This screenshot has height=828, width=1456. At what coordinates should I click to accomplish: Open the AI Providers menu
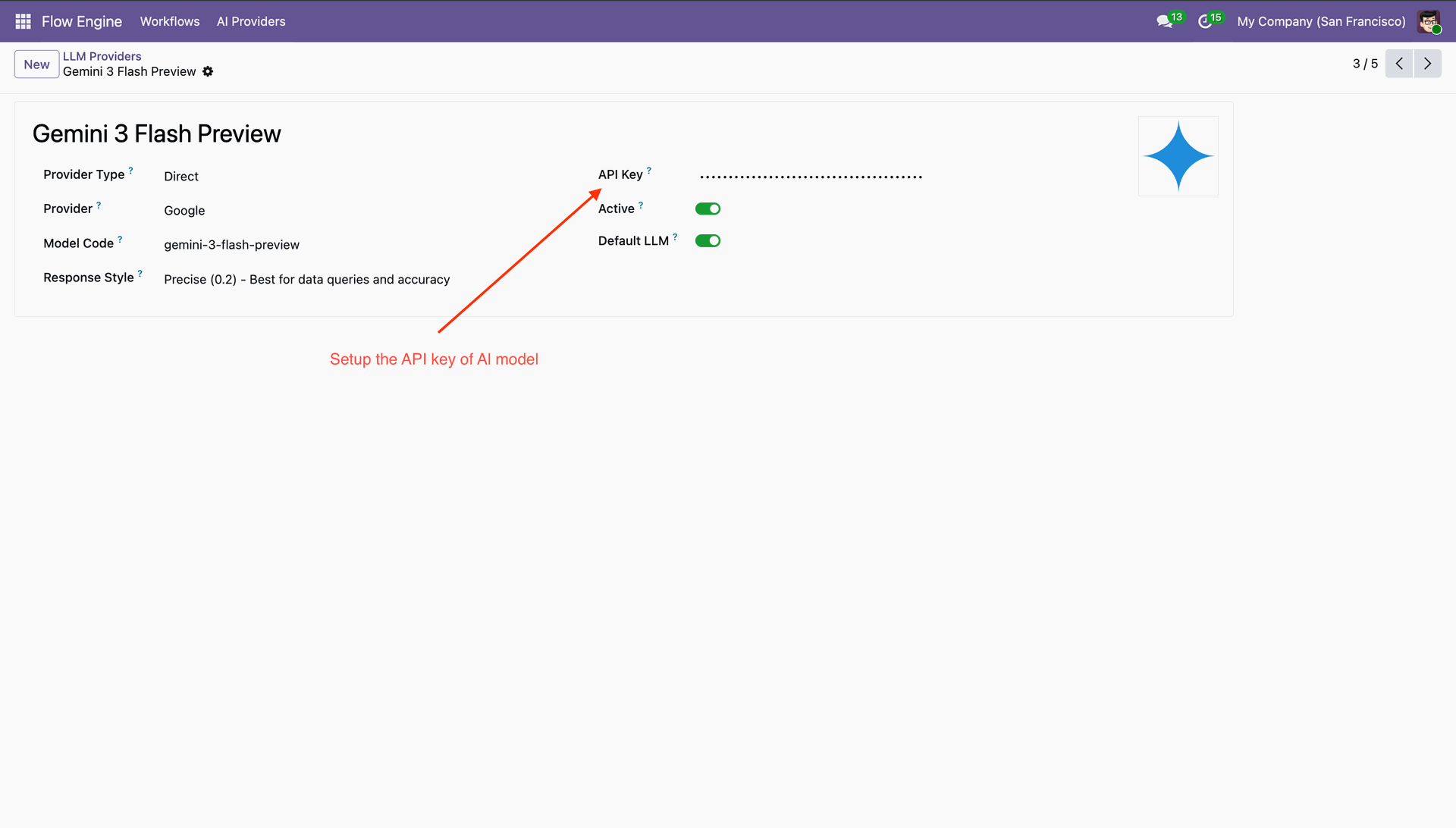pos(251,21)
